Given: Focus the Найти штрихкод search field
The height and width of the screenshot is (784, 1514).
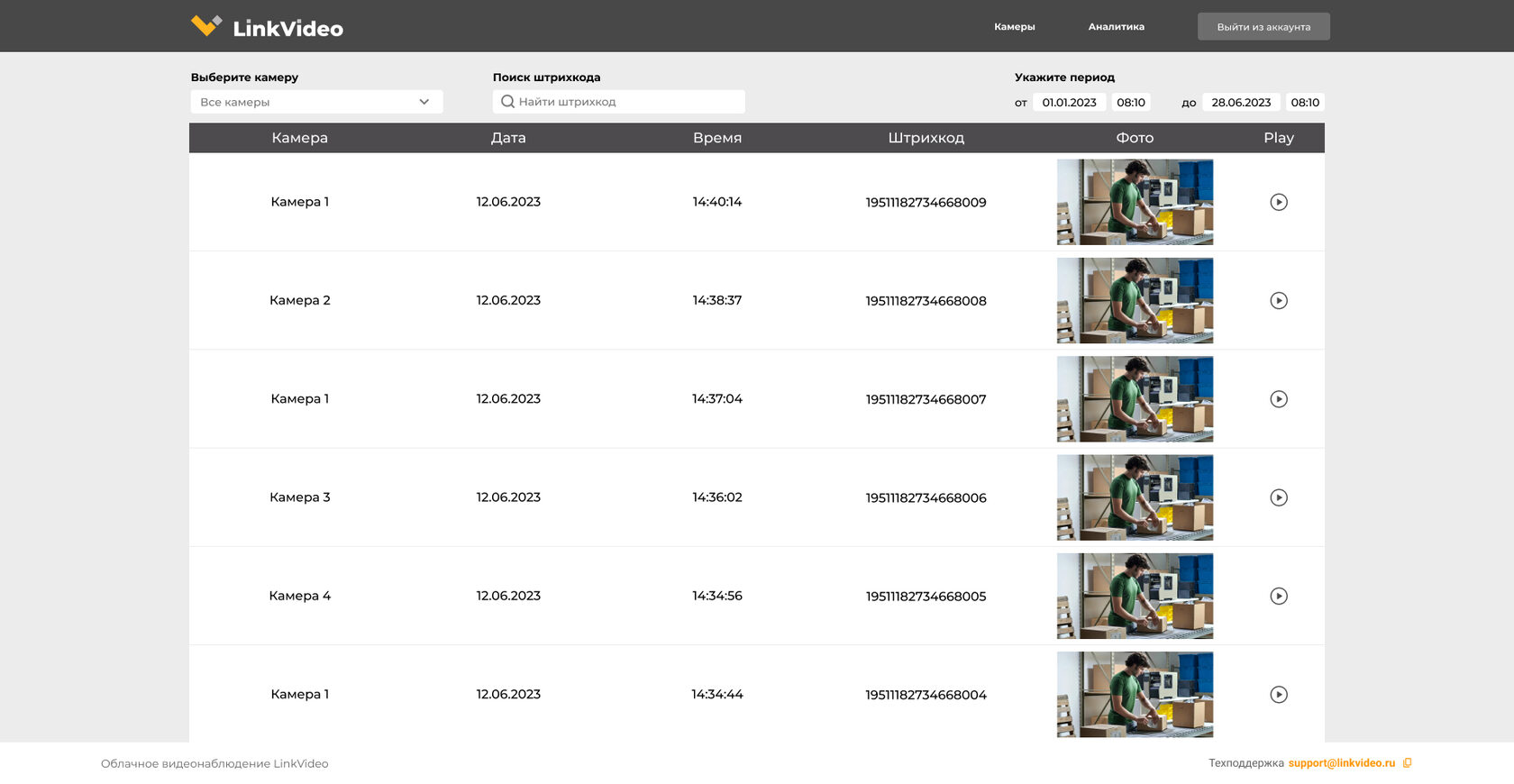Looking at the screenshot, I should click(x=619, y=102).
